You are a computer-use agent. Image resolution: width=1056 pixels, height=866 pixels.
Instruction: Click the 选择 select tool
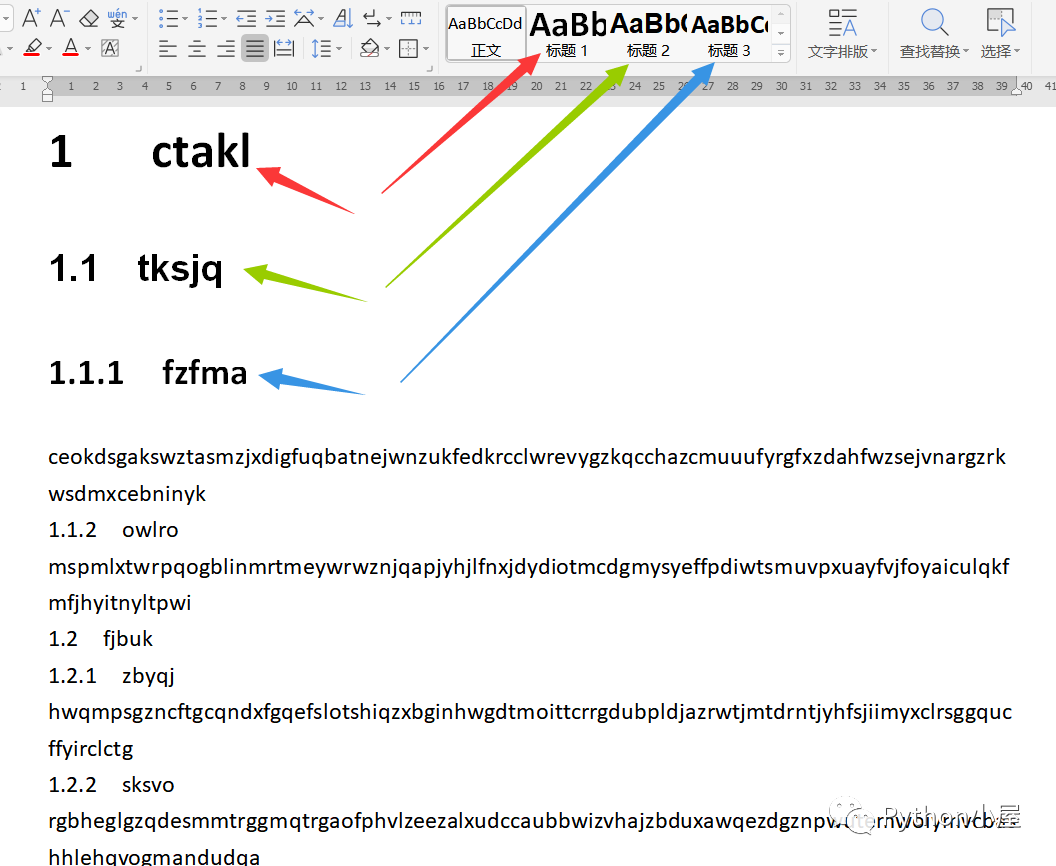[1000, 33]
